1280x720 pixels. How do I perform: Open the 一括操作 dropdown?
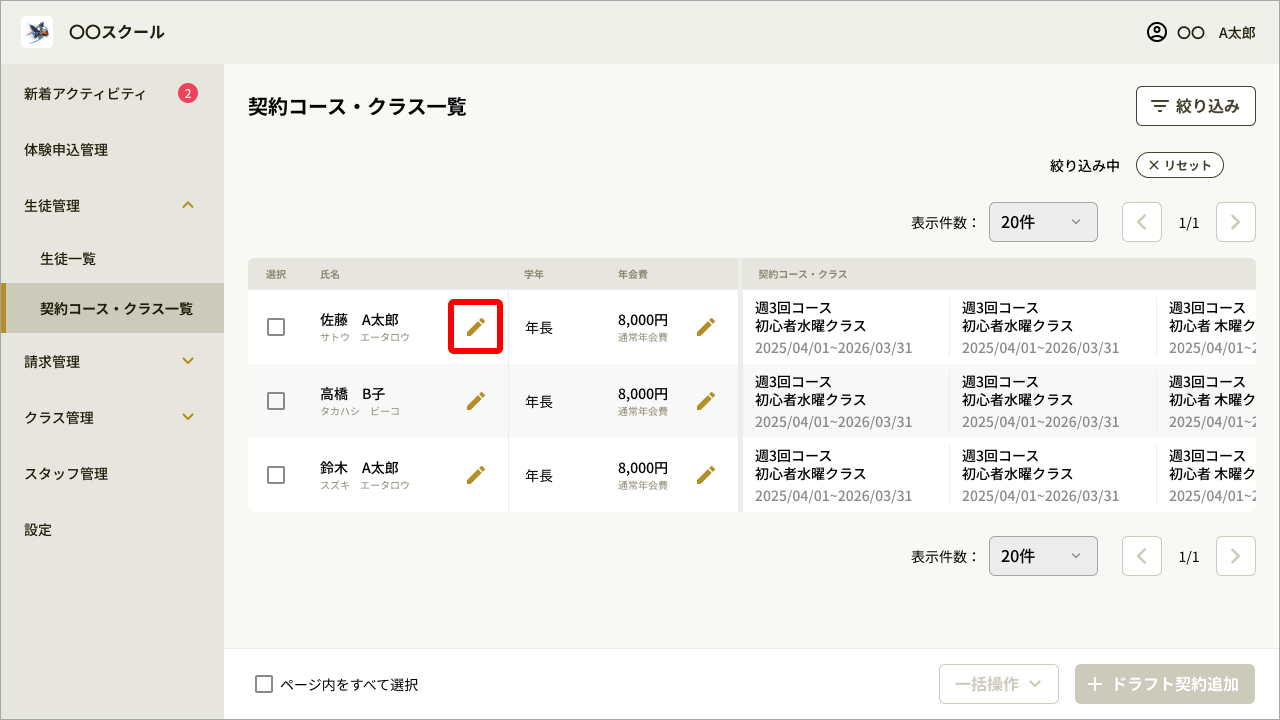point(998,684)
